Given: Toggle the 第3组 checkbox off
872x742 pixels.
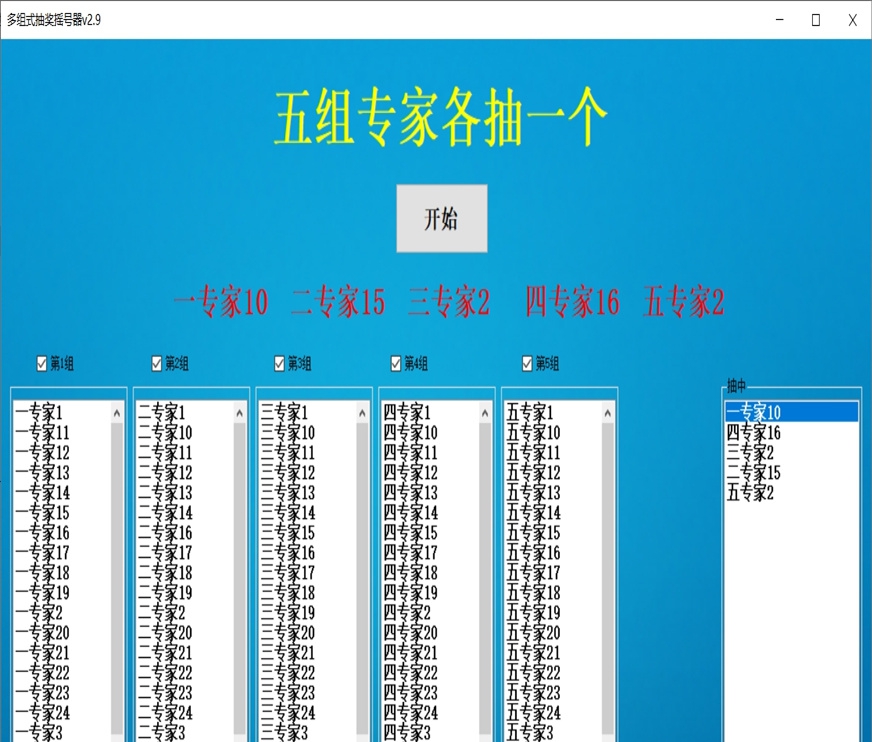Looking at the screenshot, I should click(x=278, y=363).
